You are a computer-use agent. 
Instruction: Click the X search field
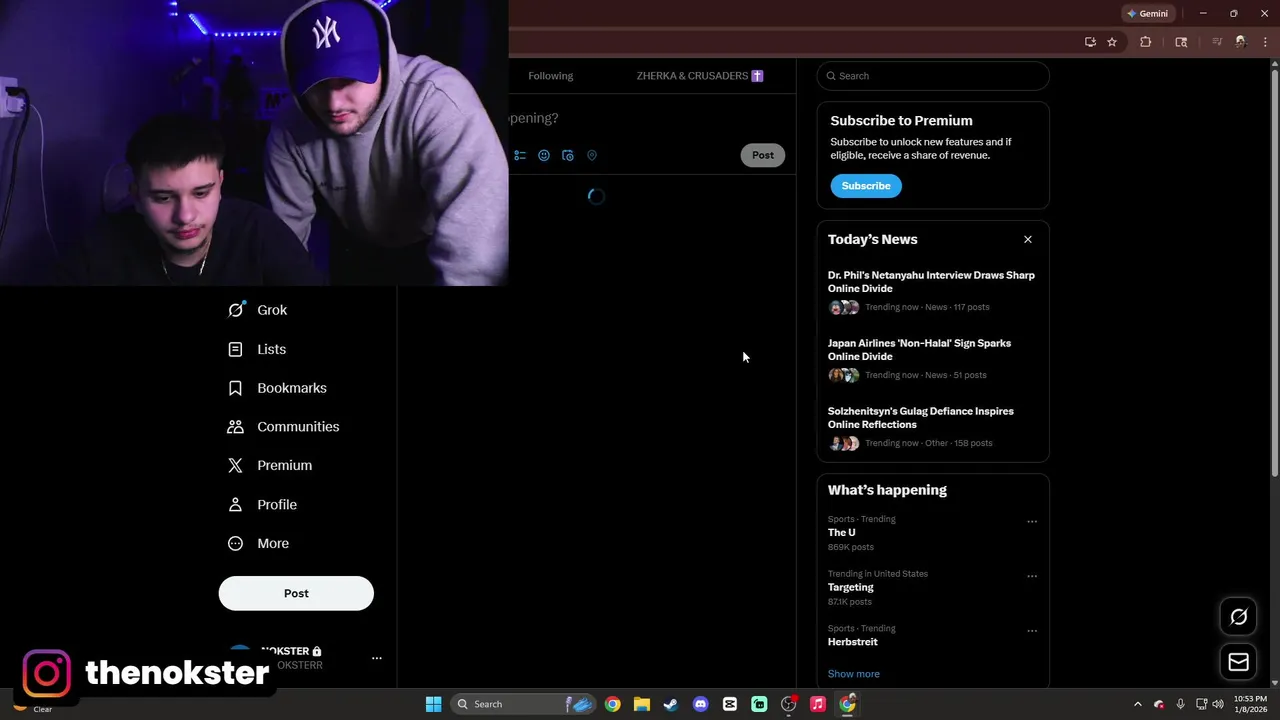[933, 76]
